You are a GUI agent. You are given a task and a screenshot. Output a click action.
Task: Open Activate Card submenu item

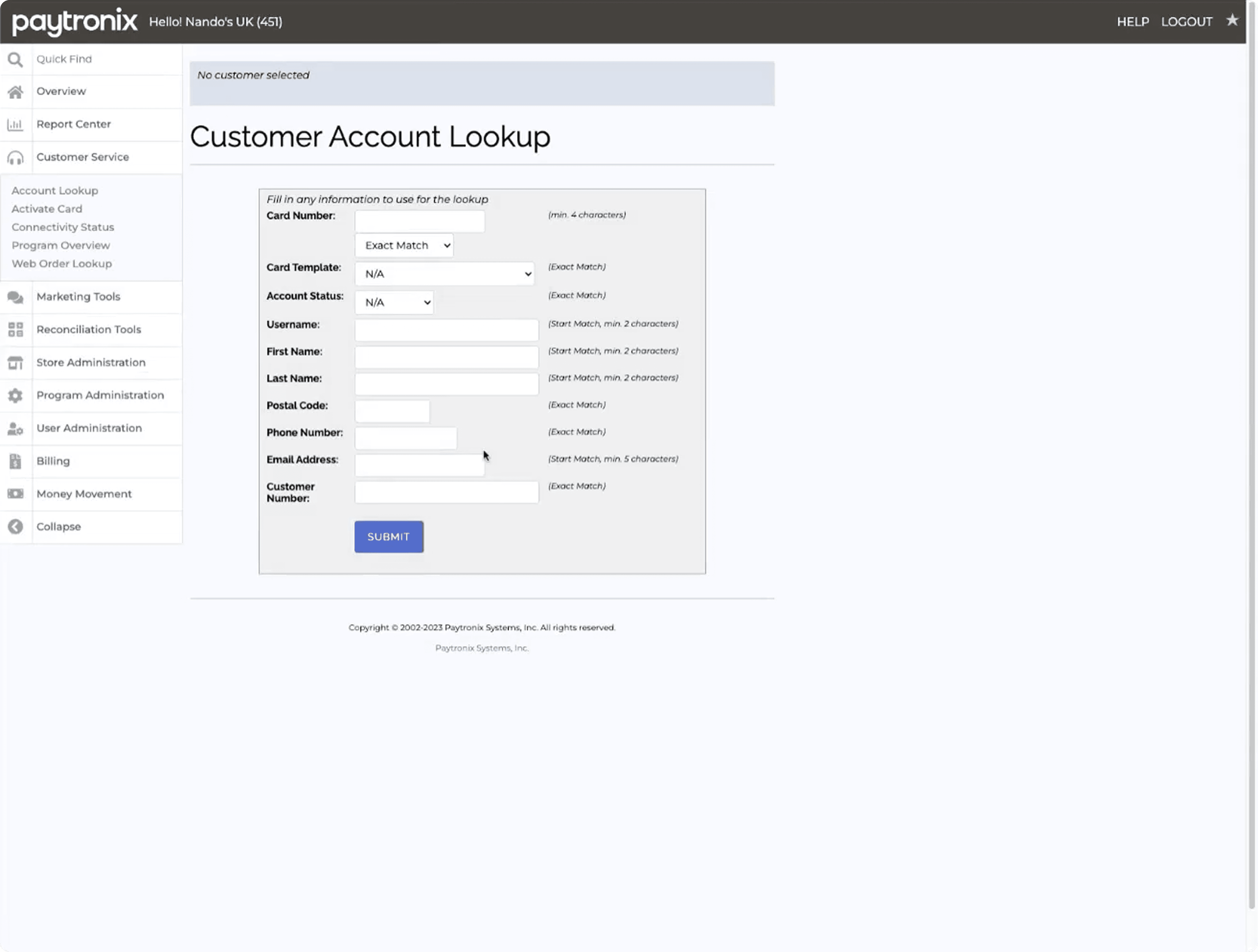(47, 209)
